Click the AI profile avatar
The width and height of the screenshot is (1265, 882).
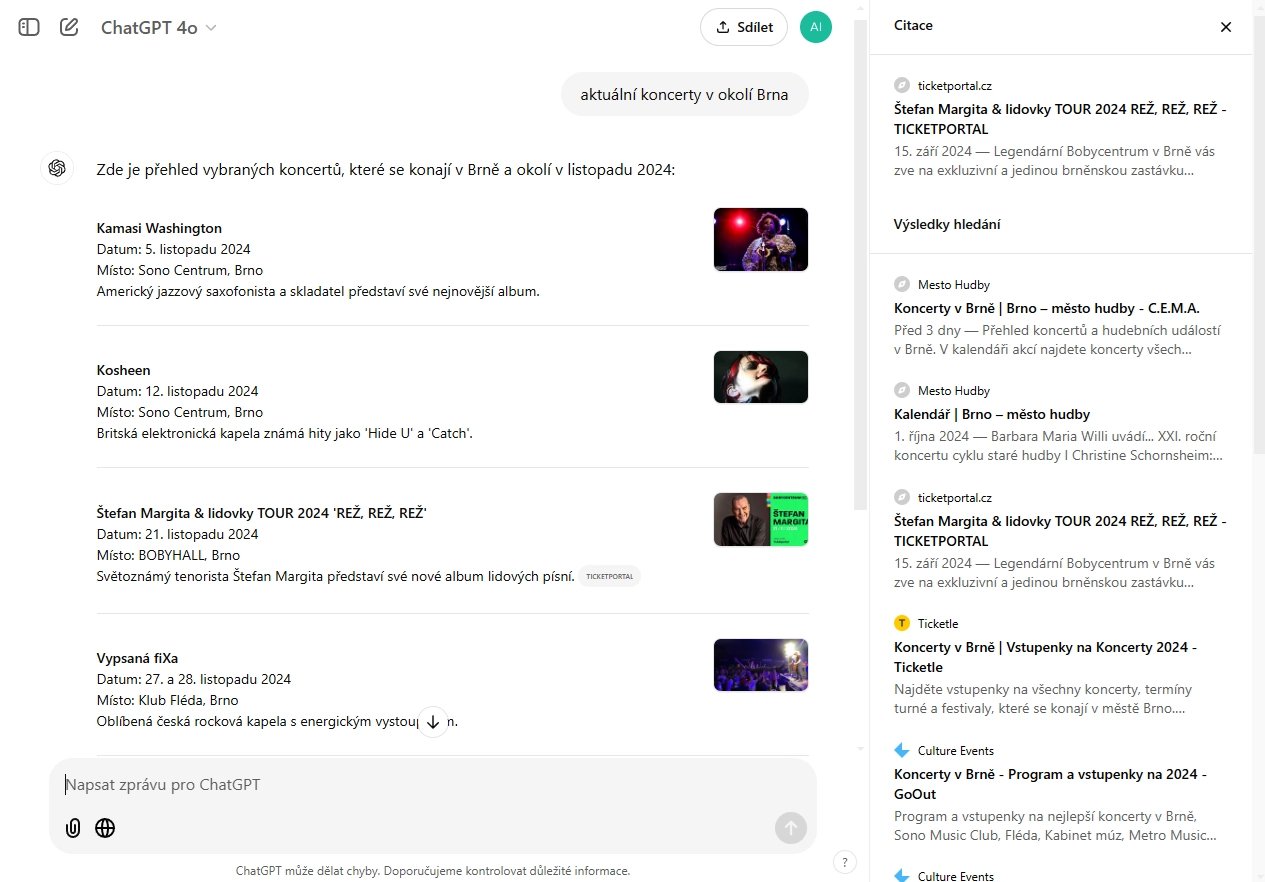click(815, 27)
